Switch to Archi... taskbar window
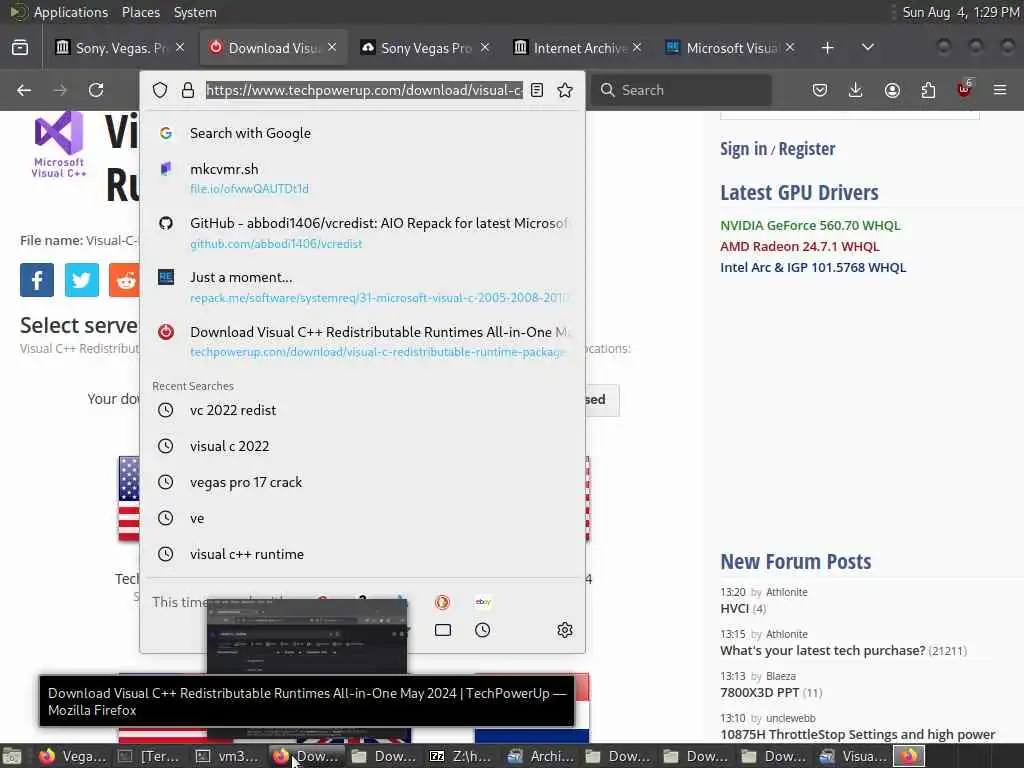The height and width of the screenshot is (768, 1024). pyautogui.click(x=541, y=756)
